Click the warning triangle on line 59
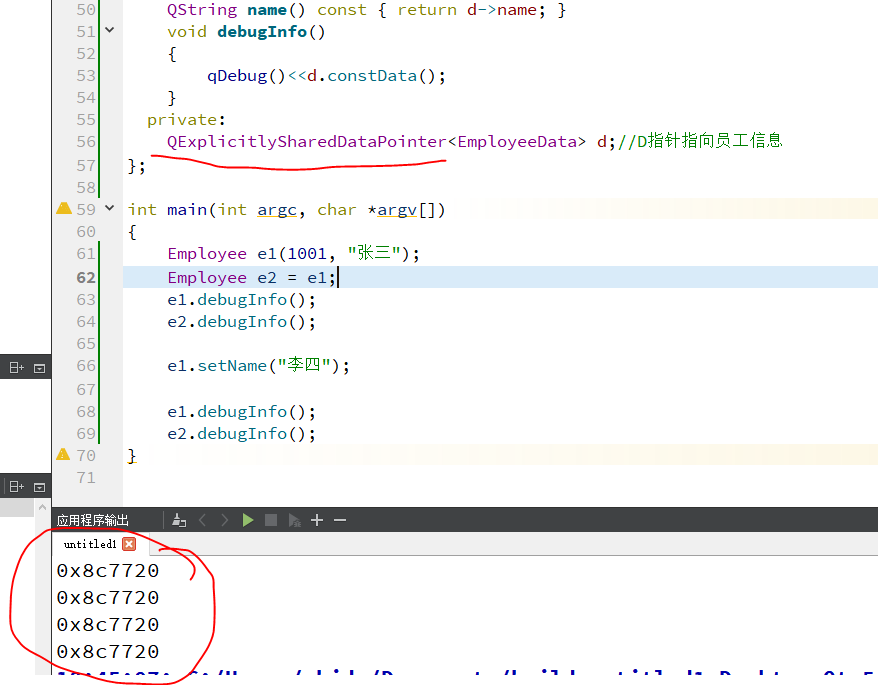The image size is (878, 685). coord(63,209)
